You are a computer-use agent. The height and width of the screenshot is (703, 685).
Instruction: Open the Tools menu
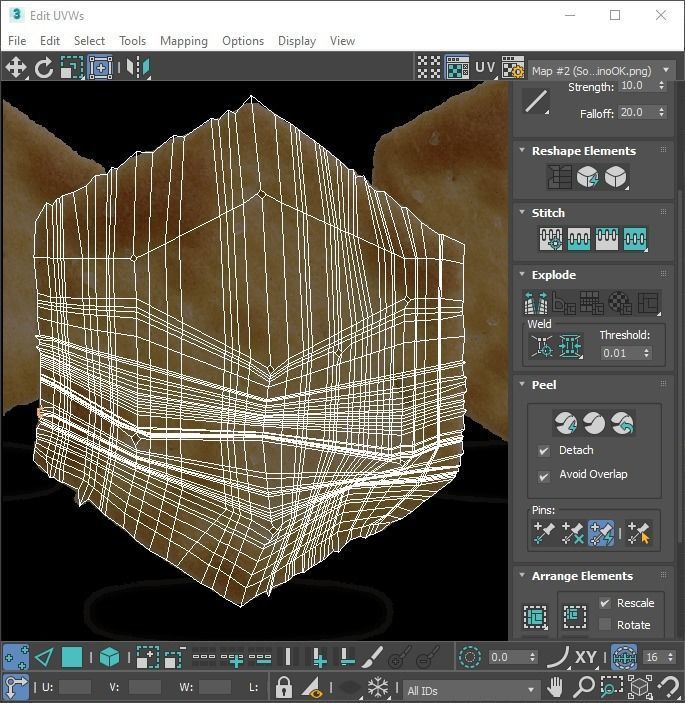coord(133,41)
